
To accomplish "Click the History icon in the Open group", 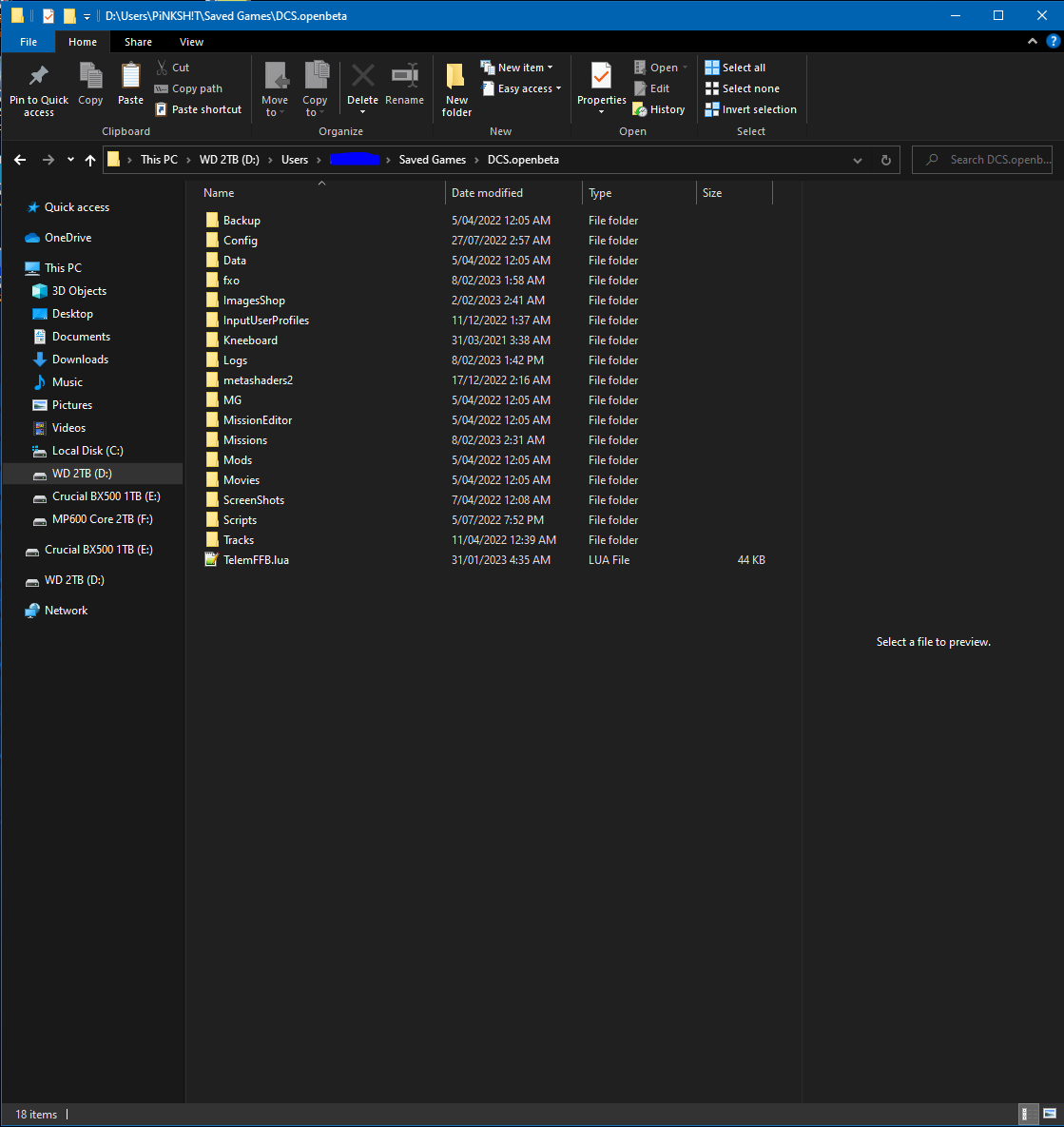I will coord(659,108).
